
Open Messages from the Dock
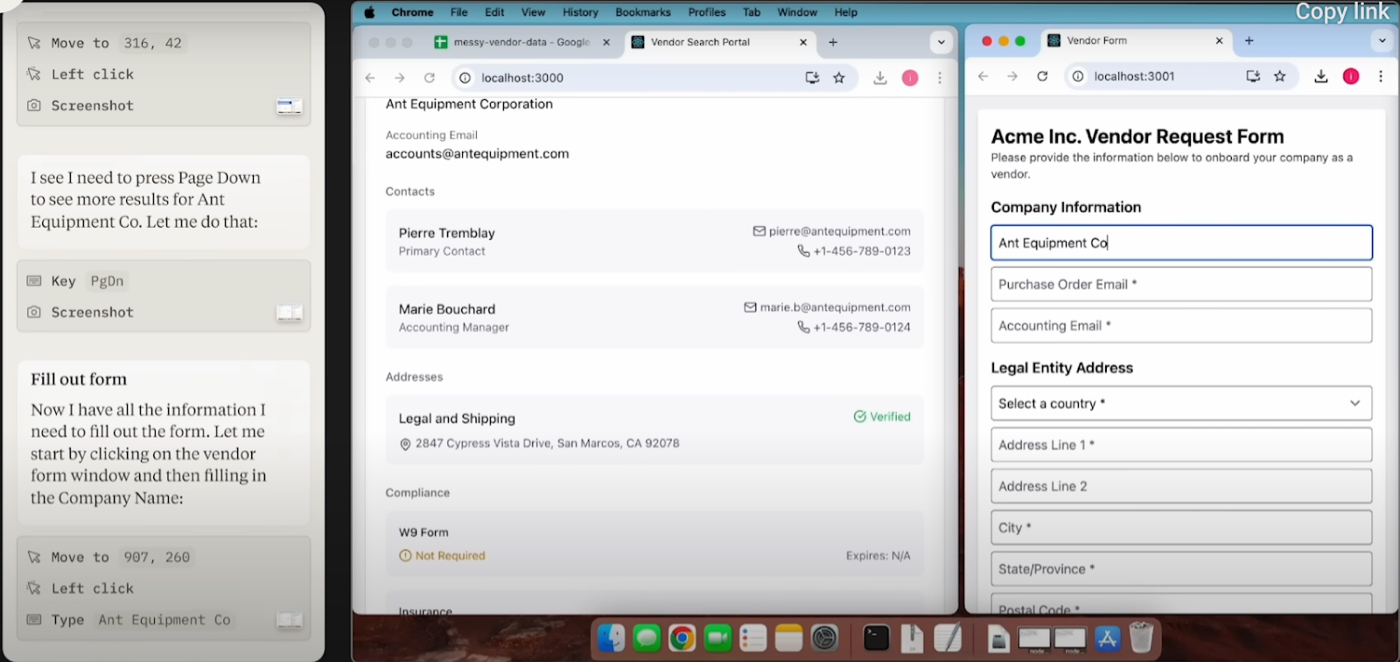pos(647,637)
